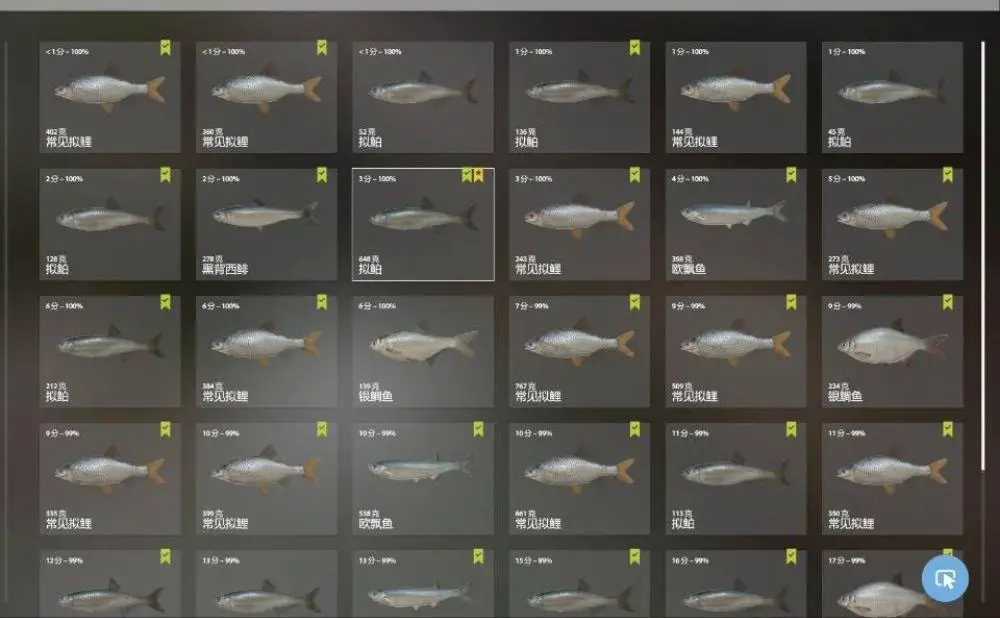Select the 6分 212克 拟鲌 card
The width and height of the screenshot is (1000, 618).
click(110, 351)
